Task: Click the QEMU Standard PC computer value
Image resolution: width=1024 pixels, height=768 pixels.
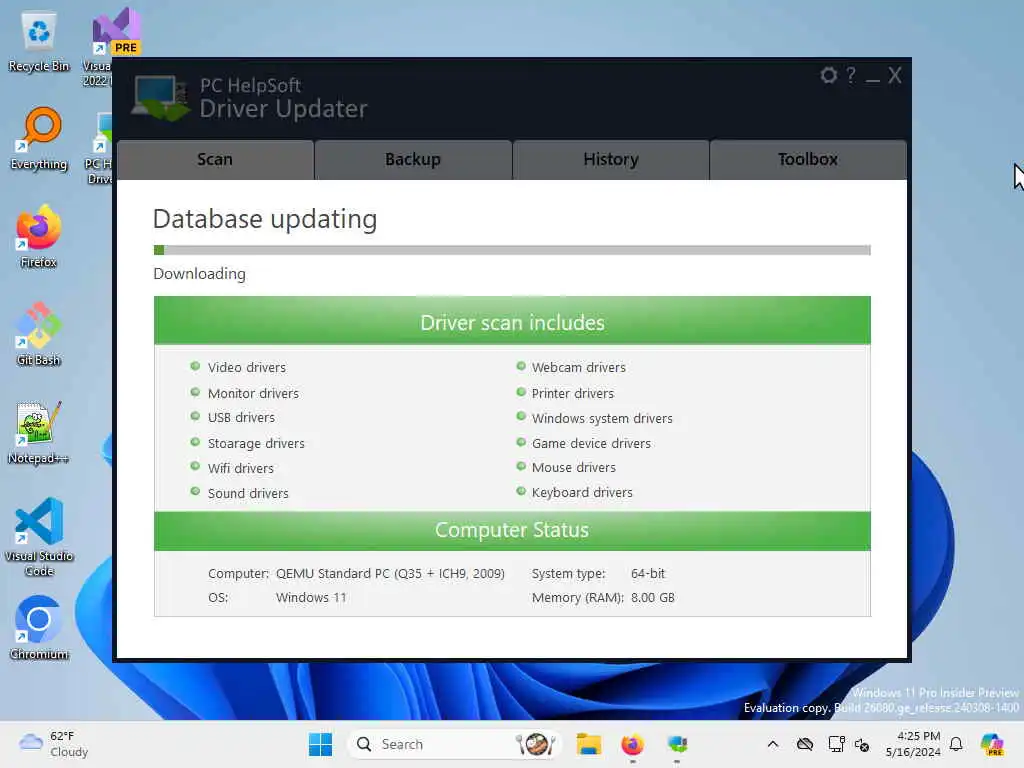Action: (390, 573)
